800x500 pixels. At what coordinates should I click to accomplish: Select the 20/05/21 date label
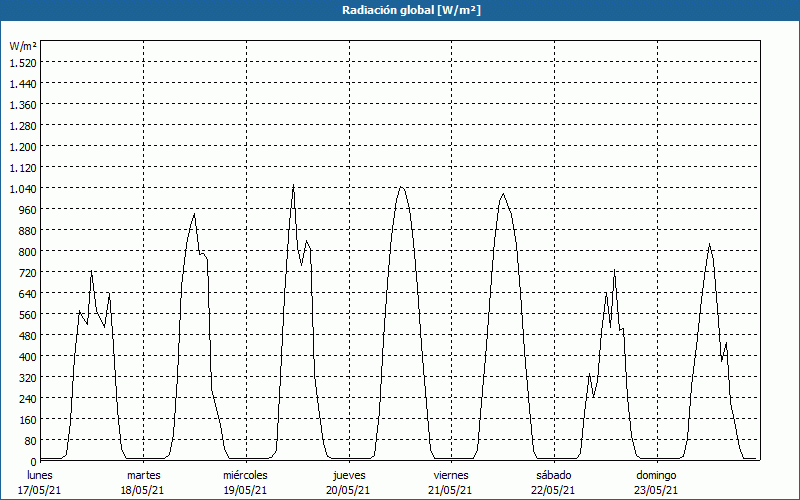(x=348, y=490)
